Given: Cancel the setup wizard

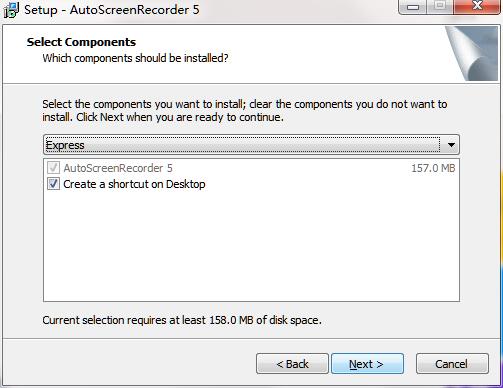Looking at the screenshot, I should (452, 364).
